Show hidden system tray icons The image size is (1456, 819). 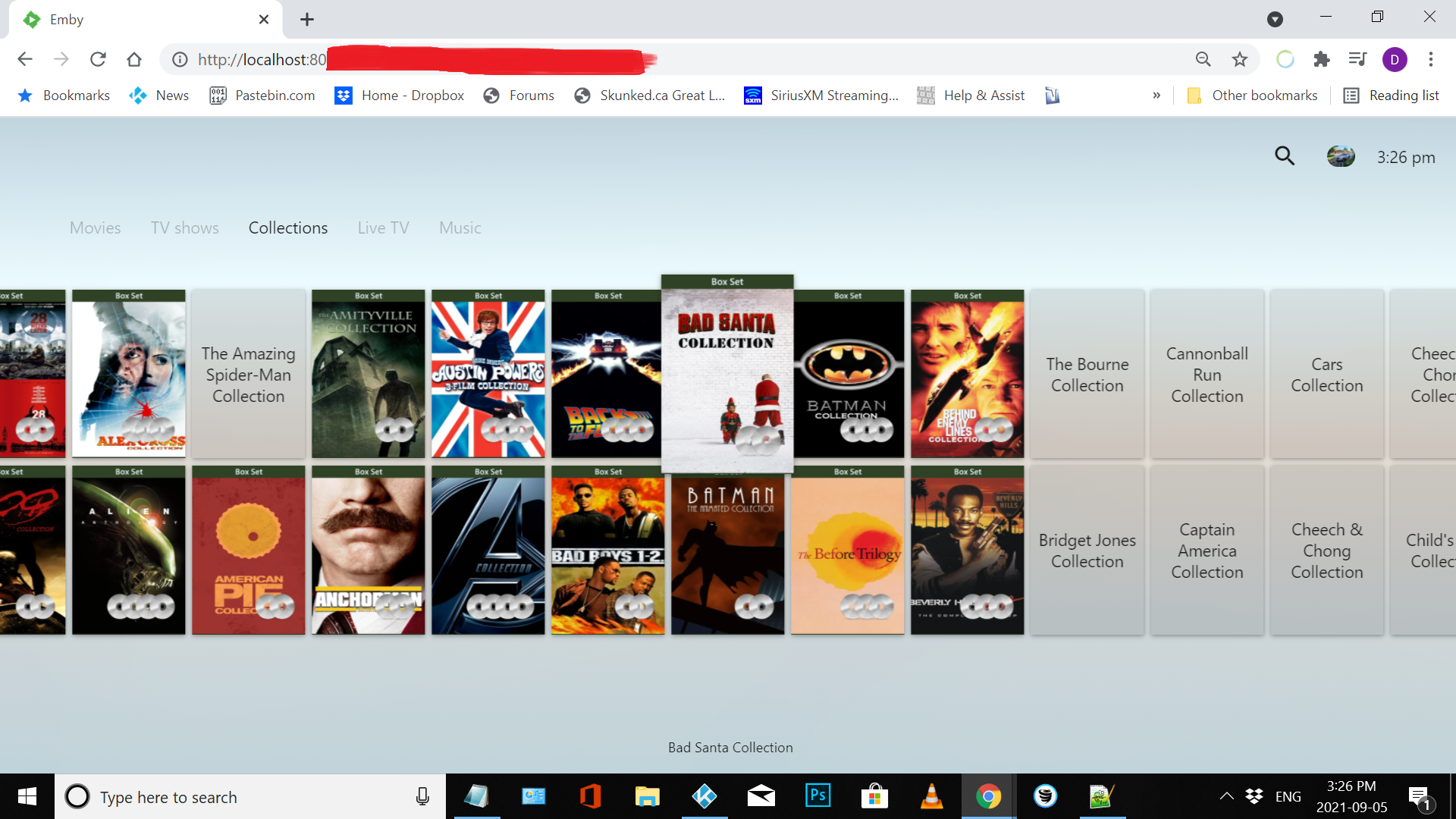coord(1226,796)
